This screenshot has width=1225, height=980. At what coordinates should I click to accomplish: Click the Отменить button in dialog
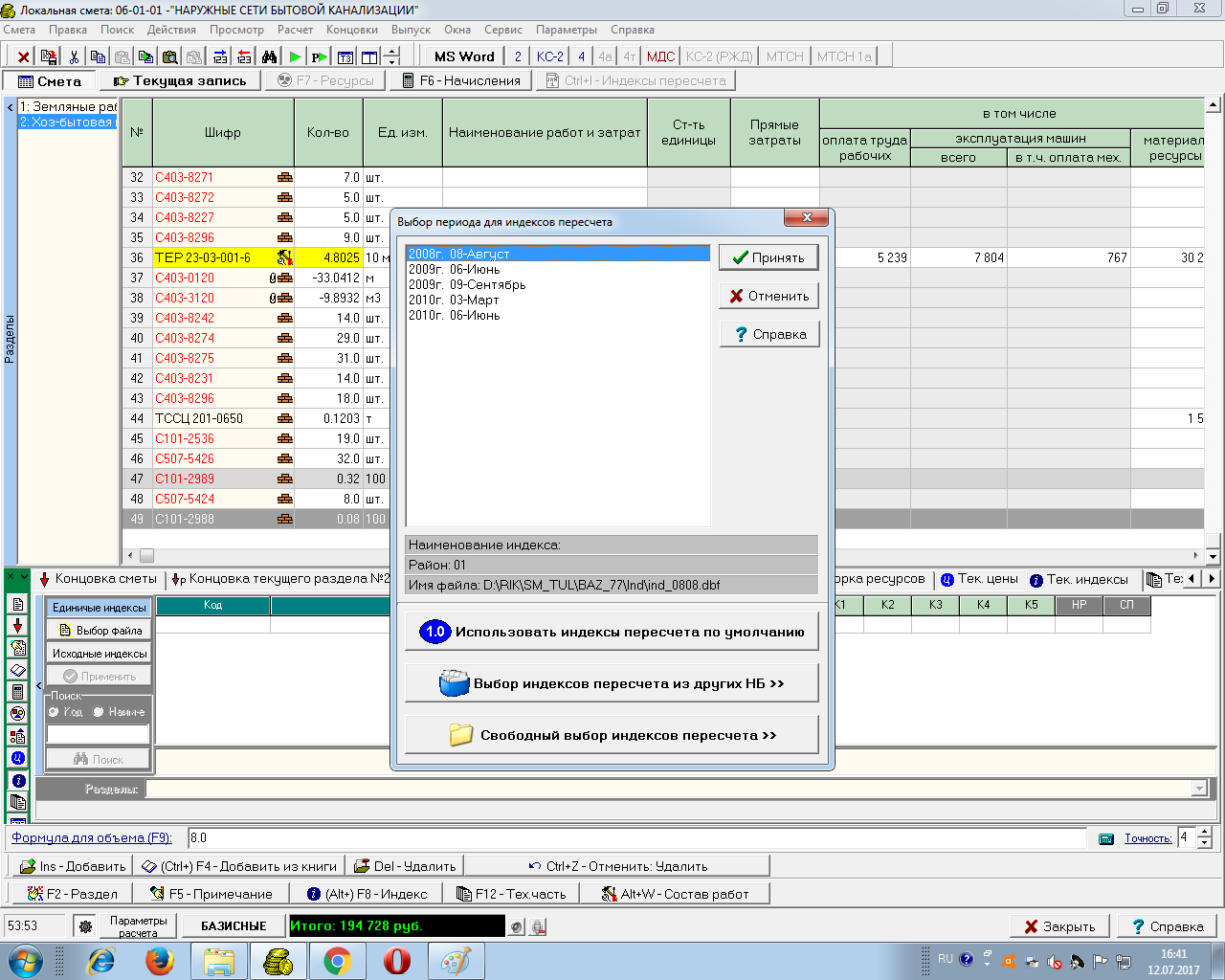(x=768, y=296)
